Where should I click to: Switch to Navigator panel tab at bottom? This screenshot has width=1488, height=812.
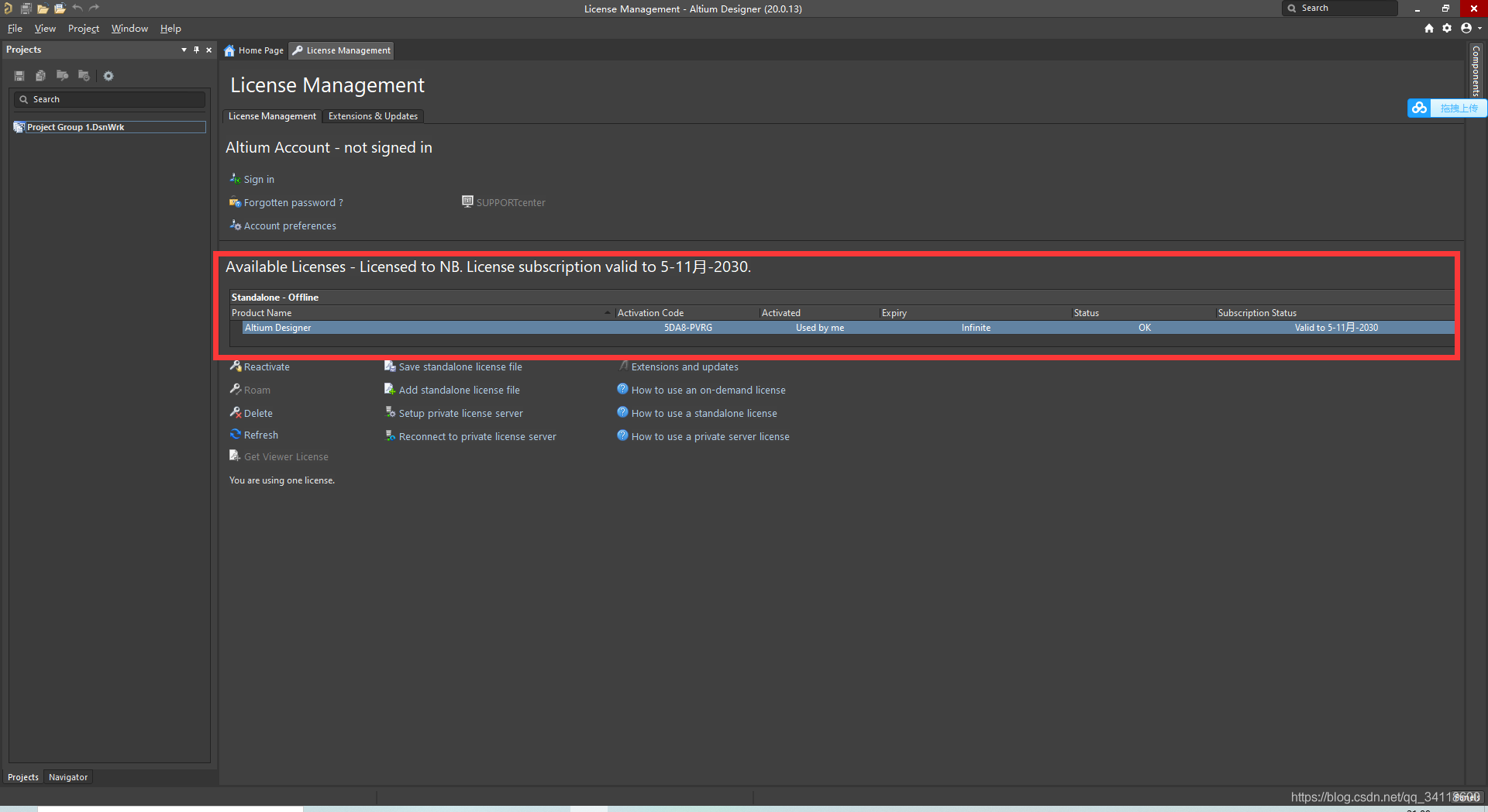[68, 777]
